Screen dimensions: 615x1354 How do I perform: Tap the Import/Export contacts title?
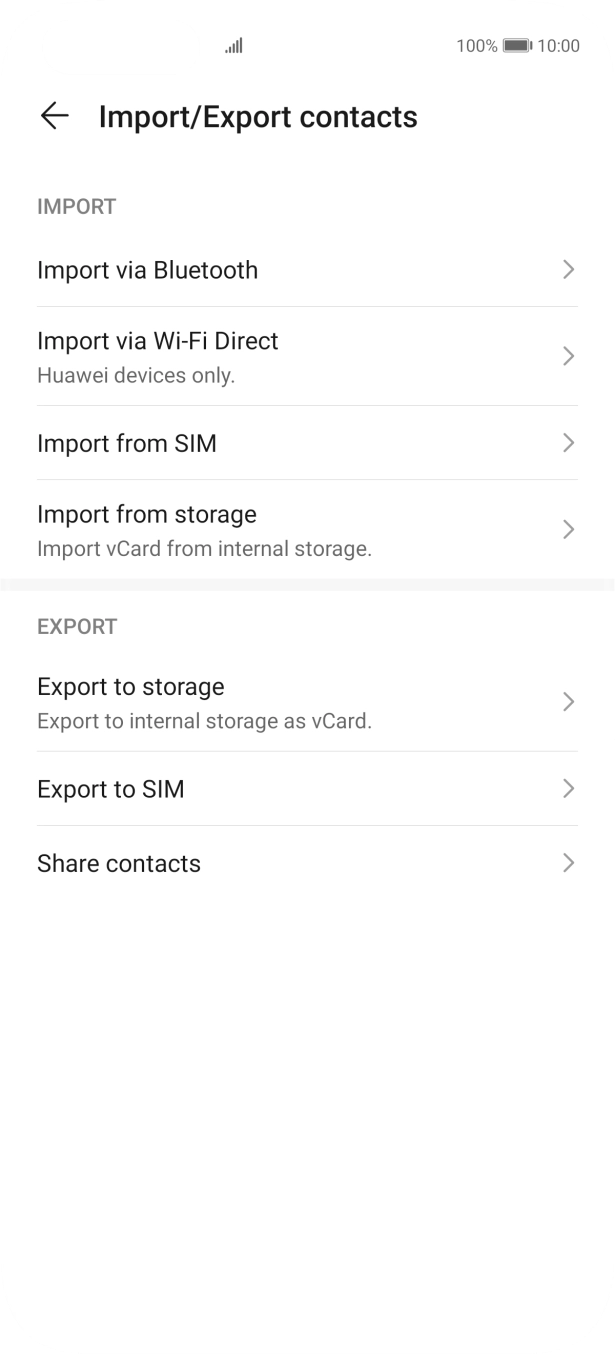click(256, 117)
